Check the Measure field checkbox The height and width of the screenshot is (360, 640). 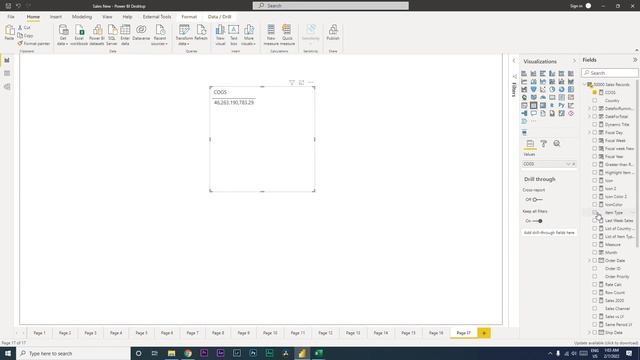coord(595,244)
